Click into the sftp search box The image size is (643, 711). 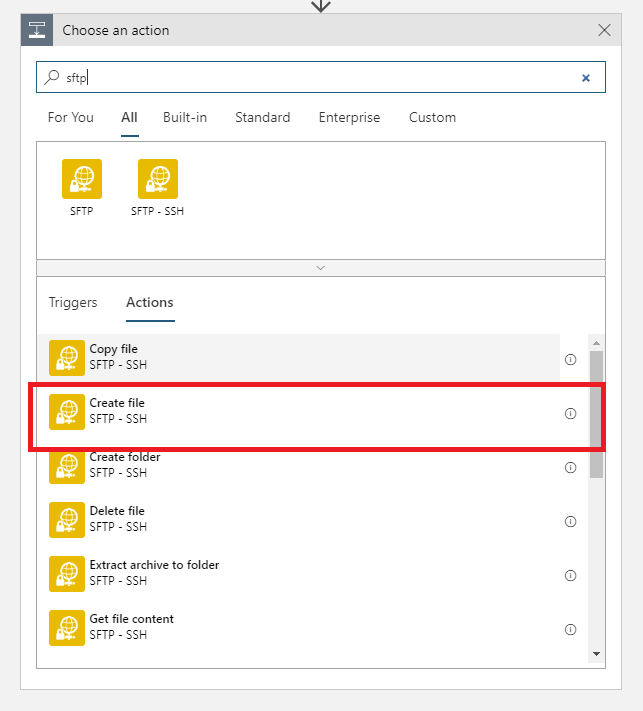321,77
